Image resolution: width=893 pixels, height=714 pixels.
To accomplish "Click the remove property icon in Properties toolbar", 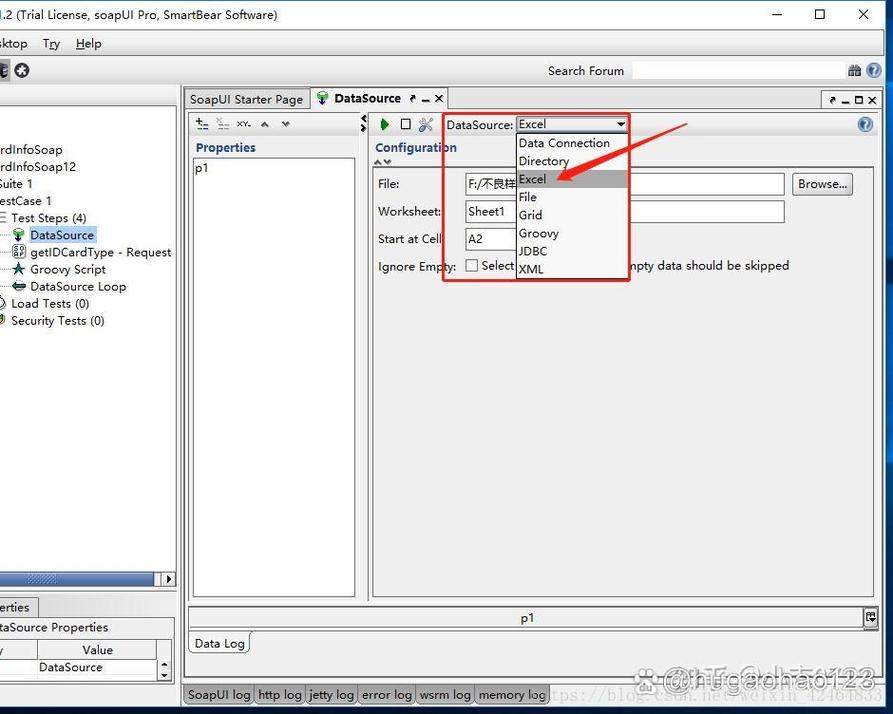I will pyautogui.click(x=223, y=124).
